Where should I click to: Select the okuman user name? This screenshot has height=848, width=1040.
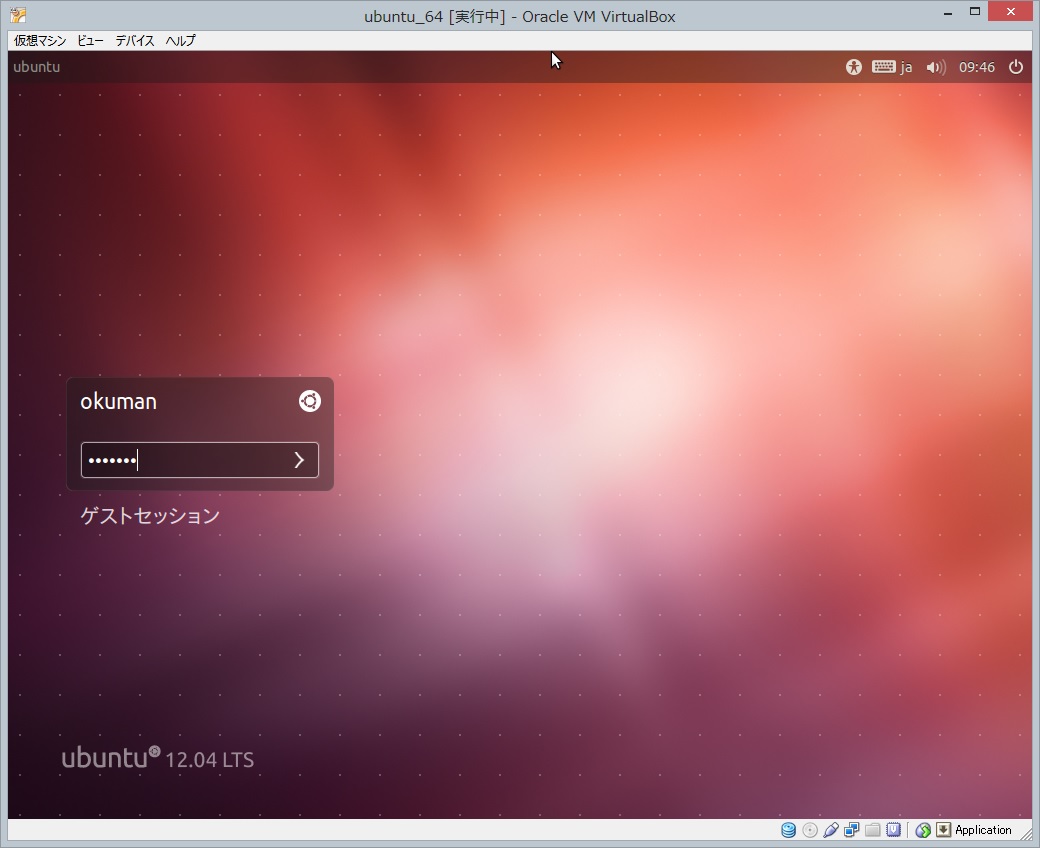tap(119, 402)
